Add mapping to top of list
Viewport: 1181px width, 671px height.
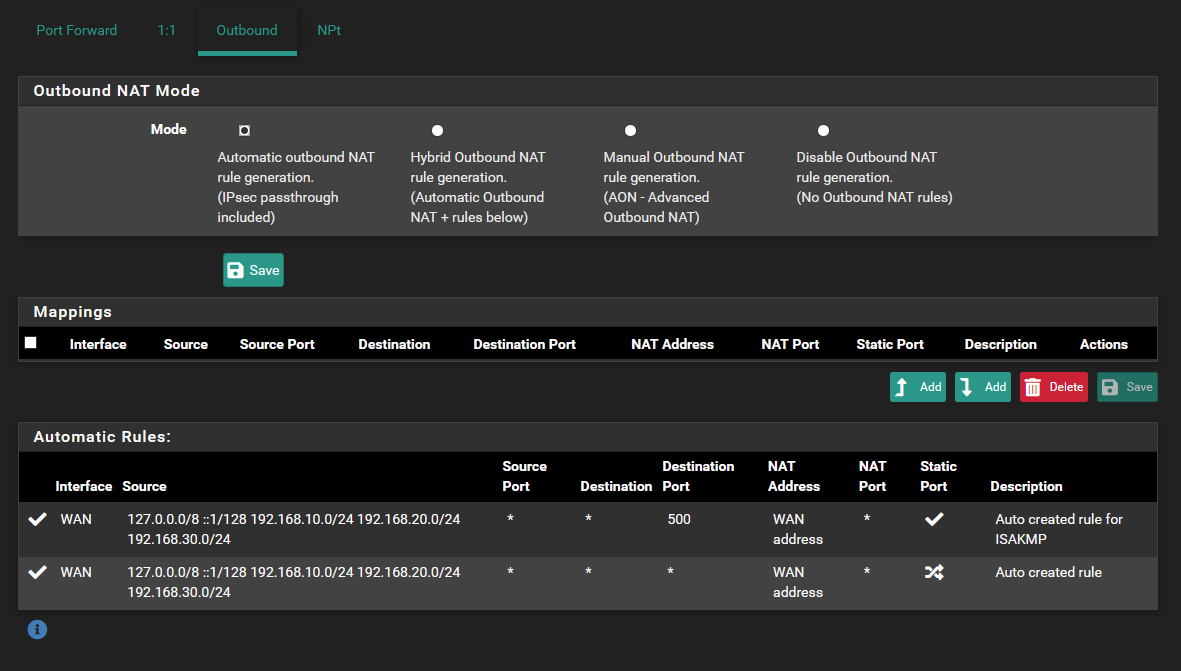(x=917, y=387)
